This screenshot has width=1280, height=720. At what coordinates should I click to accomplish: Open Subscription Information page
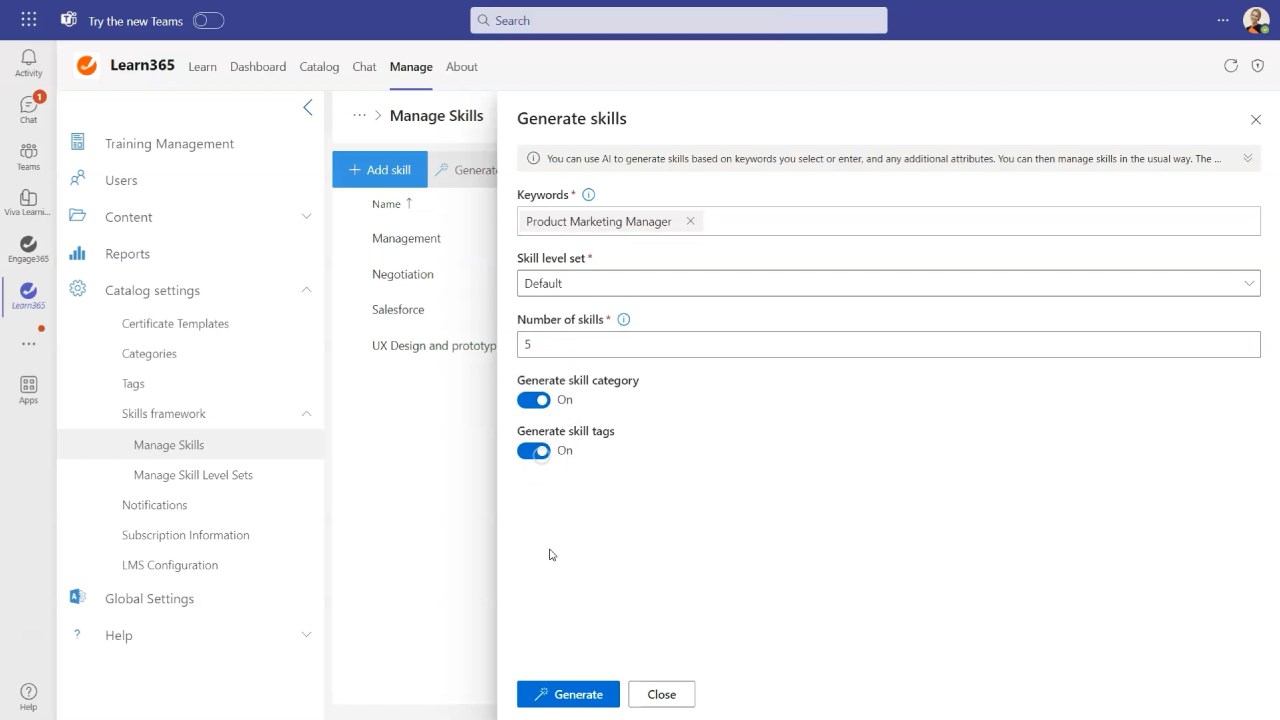(186, 535)
